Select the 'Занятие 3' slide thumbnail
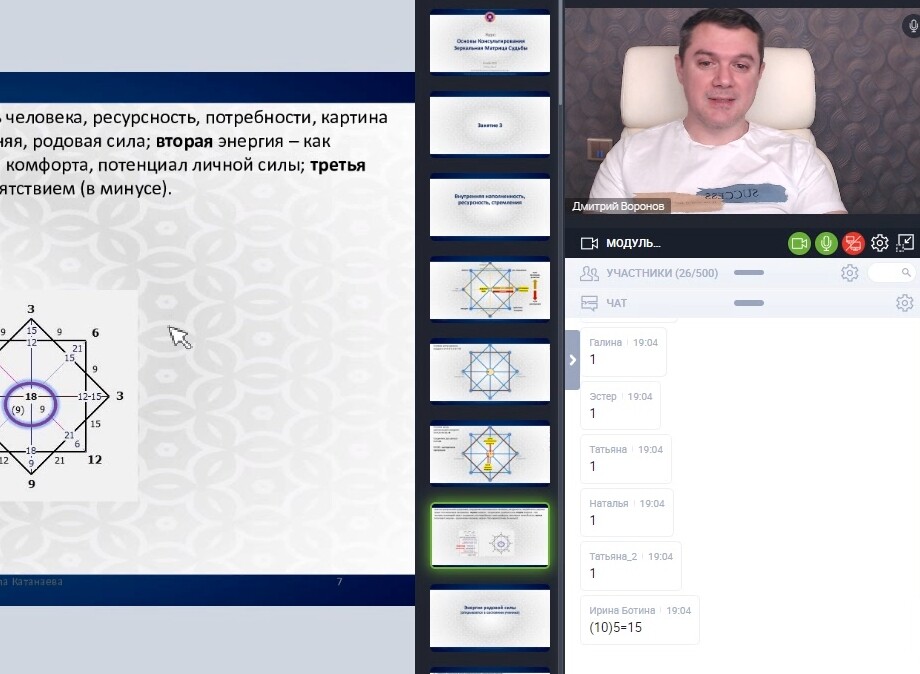Image resolution: width=920 pixels, height=674 pixels. [489, 124]
